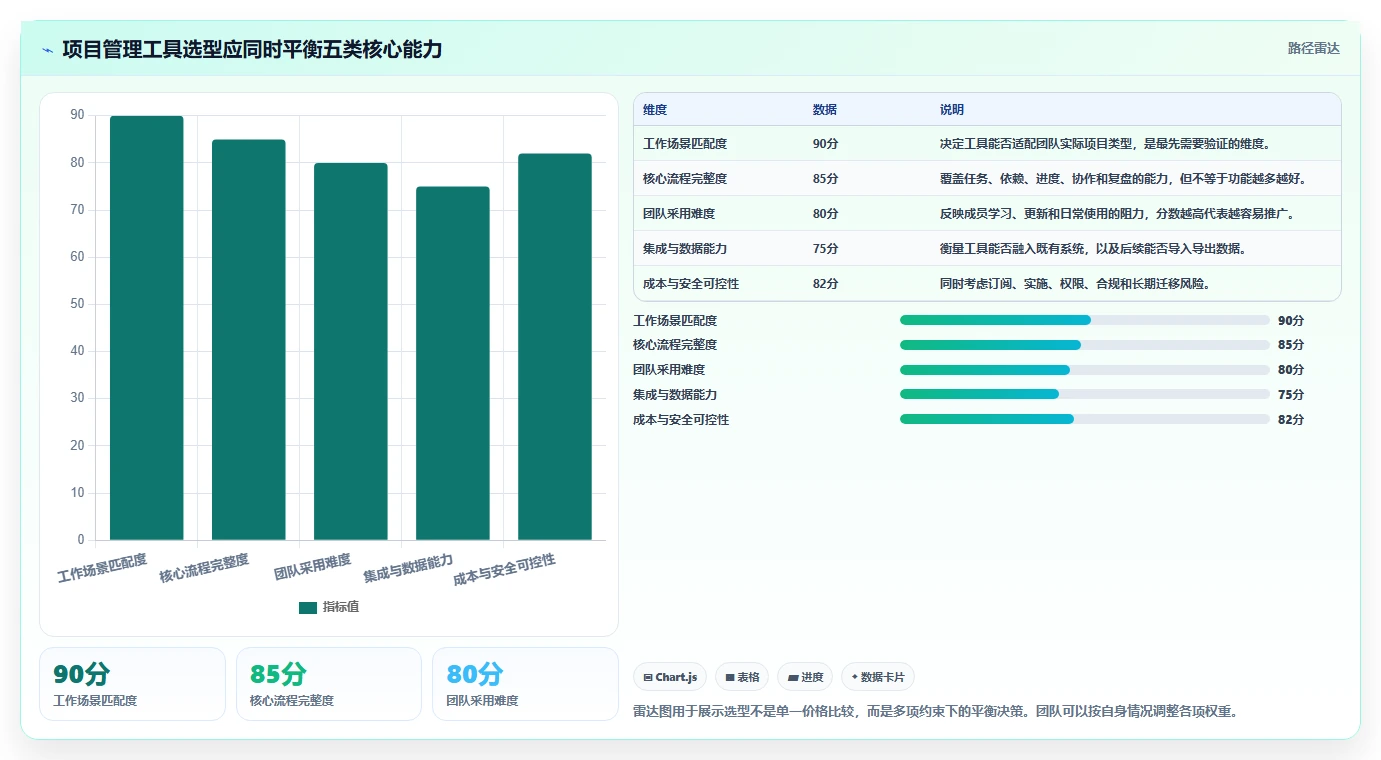Screen dimensions: 1381x760
Task: Click the description starting 覆盖任务、依赖、进度
Action: (x=1123, y=179)
